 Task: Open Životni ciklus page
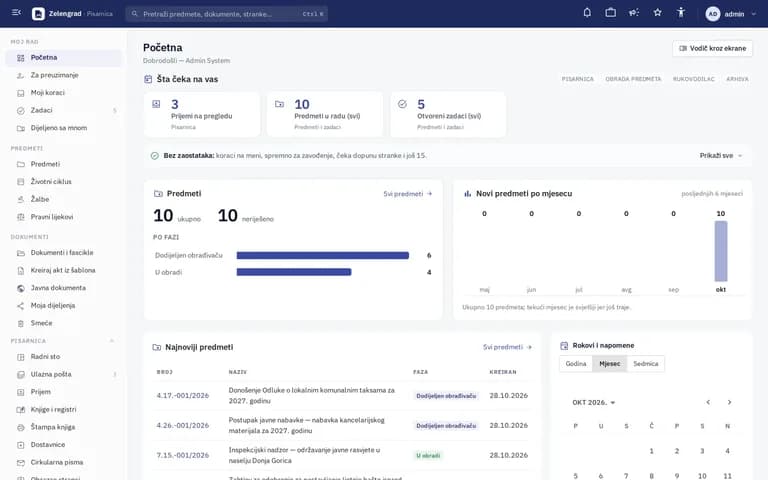[x=64, y=182]
